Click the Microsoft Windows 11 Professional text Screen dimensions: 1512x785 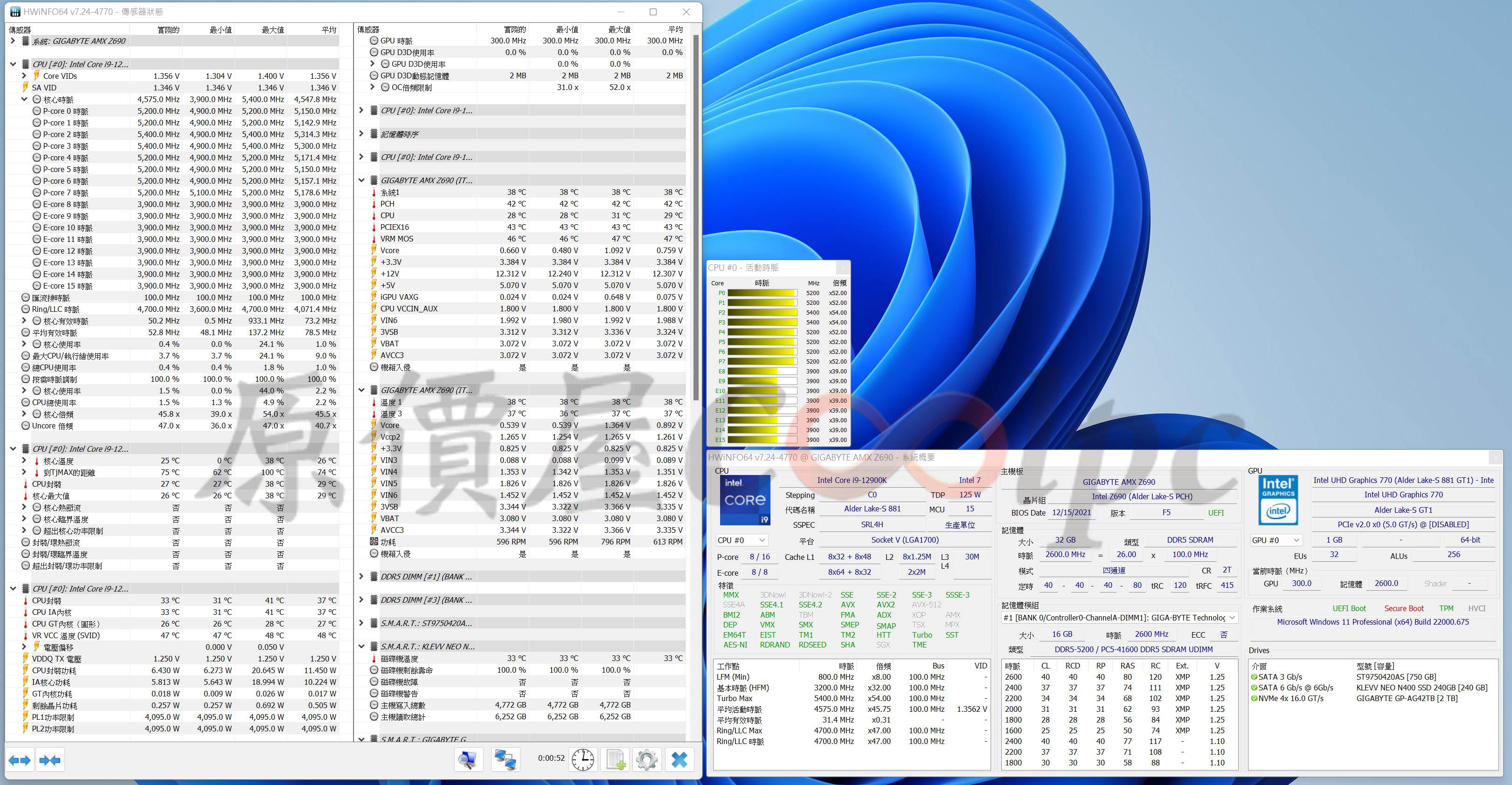(1373, 622)
